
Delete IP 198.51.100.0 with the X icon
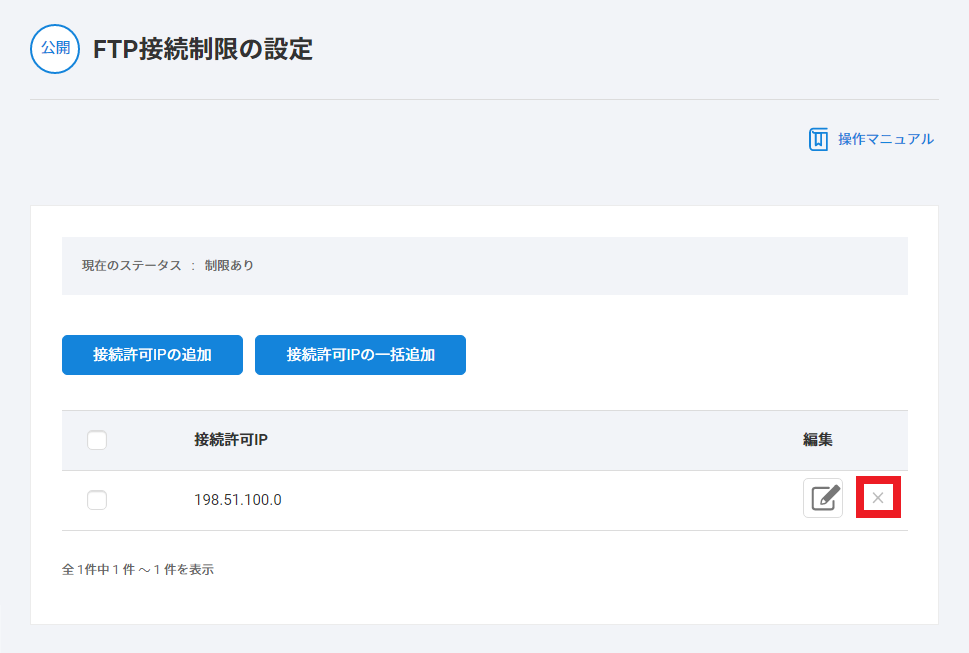pyautogui.click(x=878, y=498)
